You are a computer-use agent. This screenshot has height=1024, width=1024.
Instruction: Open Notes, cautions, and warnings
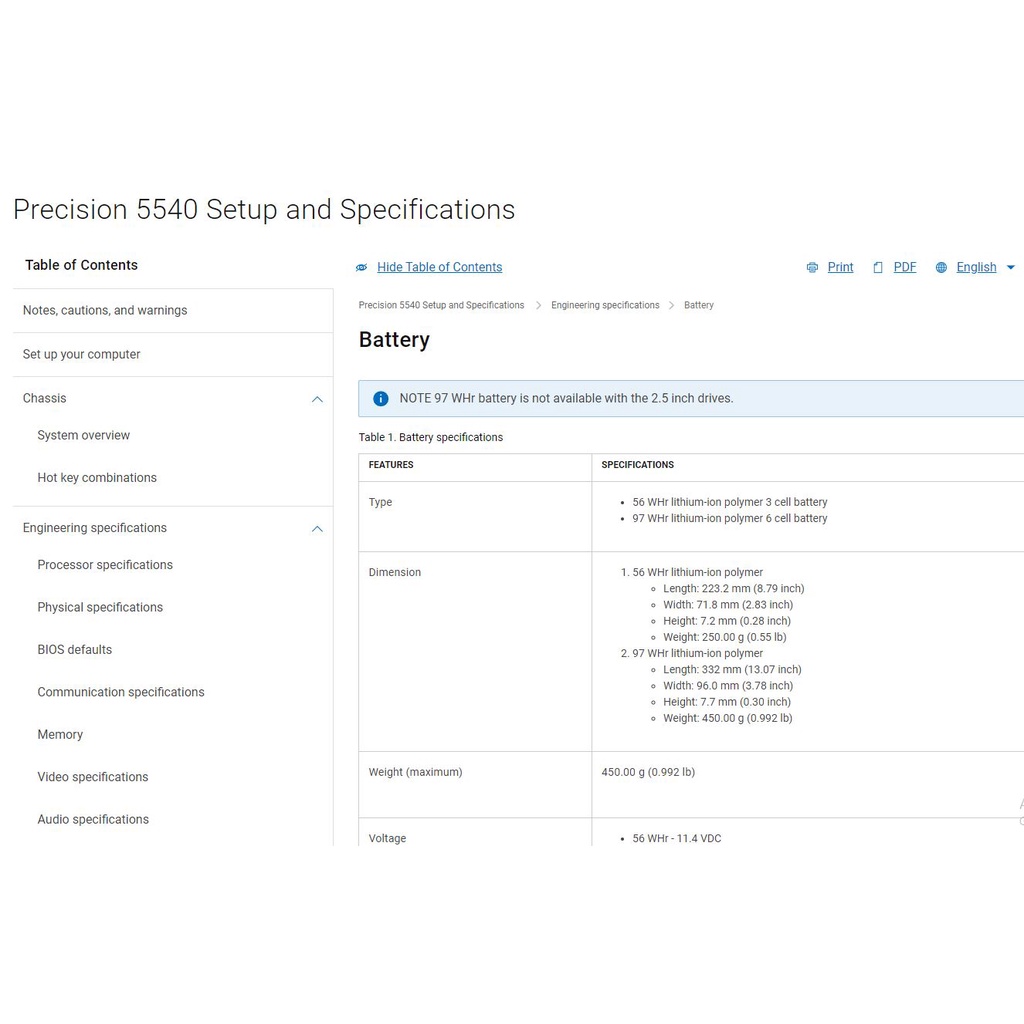pyautogui.click(x=105, y=310)
